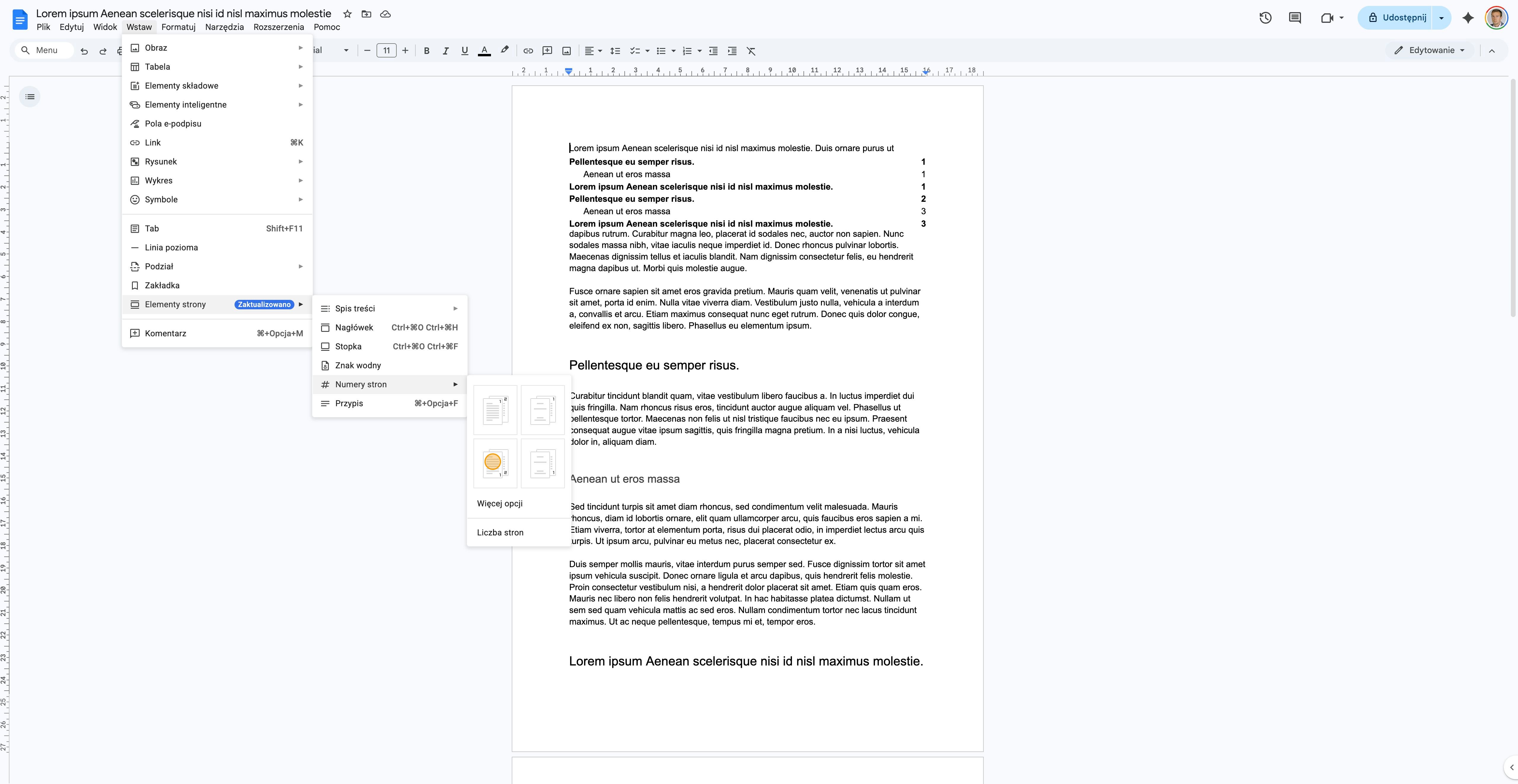
Task: Click the Udostępnij share button
Action: coord(1396,18)
